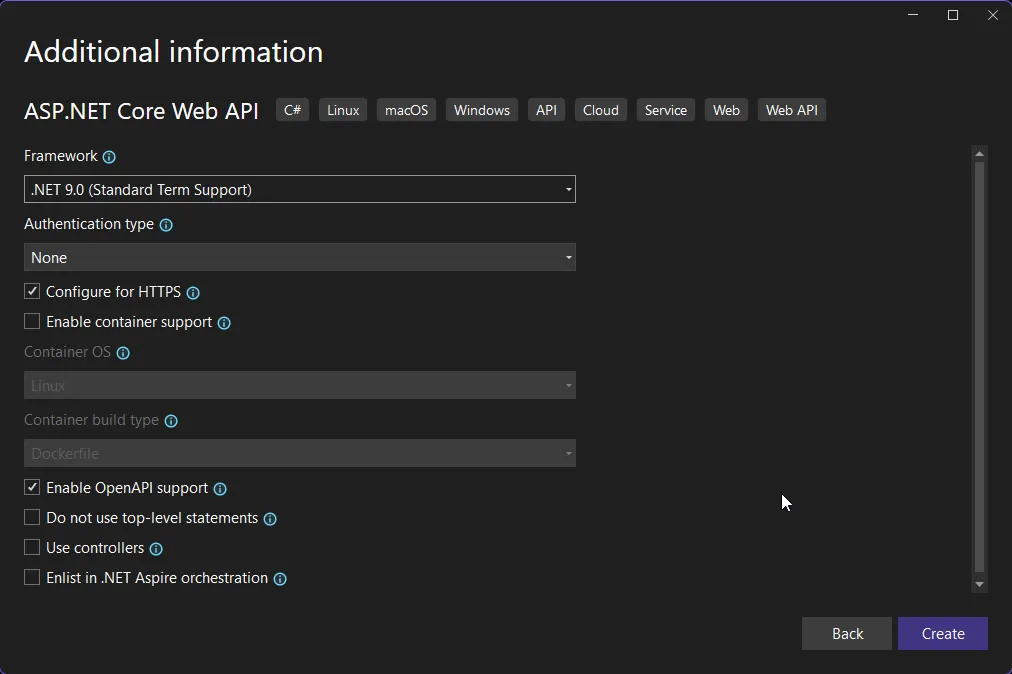Click info icon beside Enable container support
This screenshot has height=674, width=1012.
[224, 323]
